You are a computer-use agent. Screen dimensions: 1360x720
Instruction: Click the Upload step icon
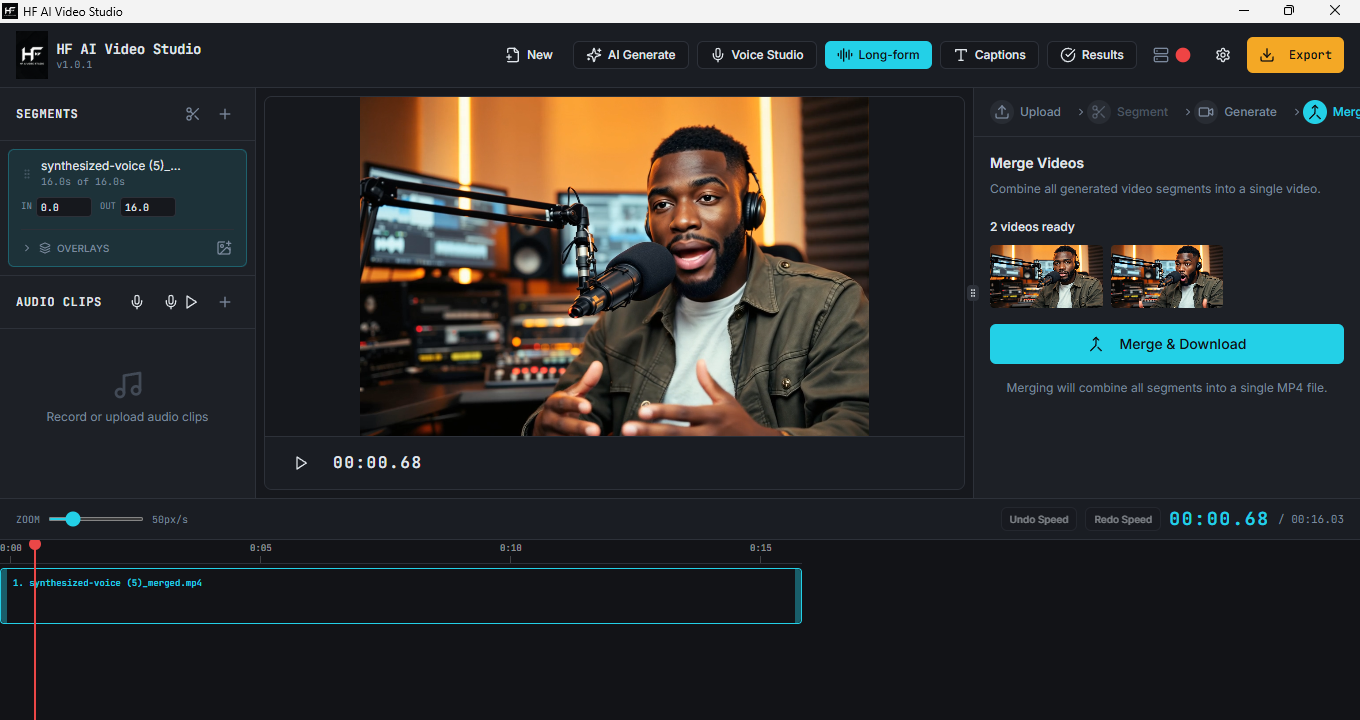pyautogui.click(x=1002, y=112)
